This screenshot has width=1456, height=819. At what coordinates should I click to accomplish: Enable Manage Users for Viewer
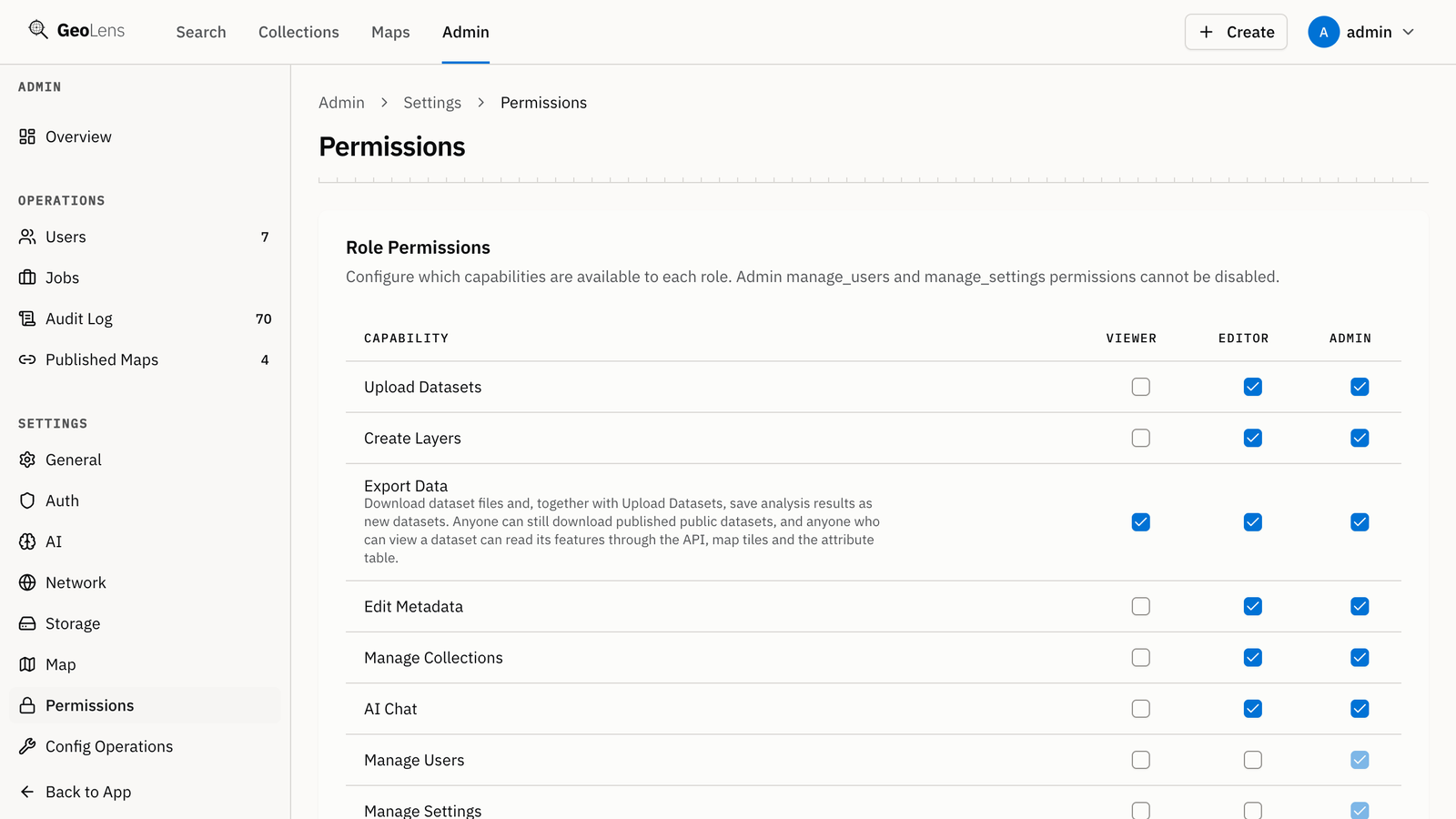[1140, 760]
